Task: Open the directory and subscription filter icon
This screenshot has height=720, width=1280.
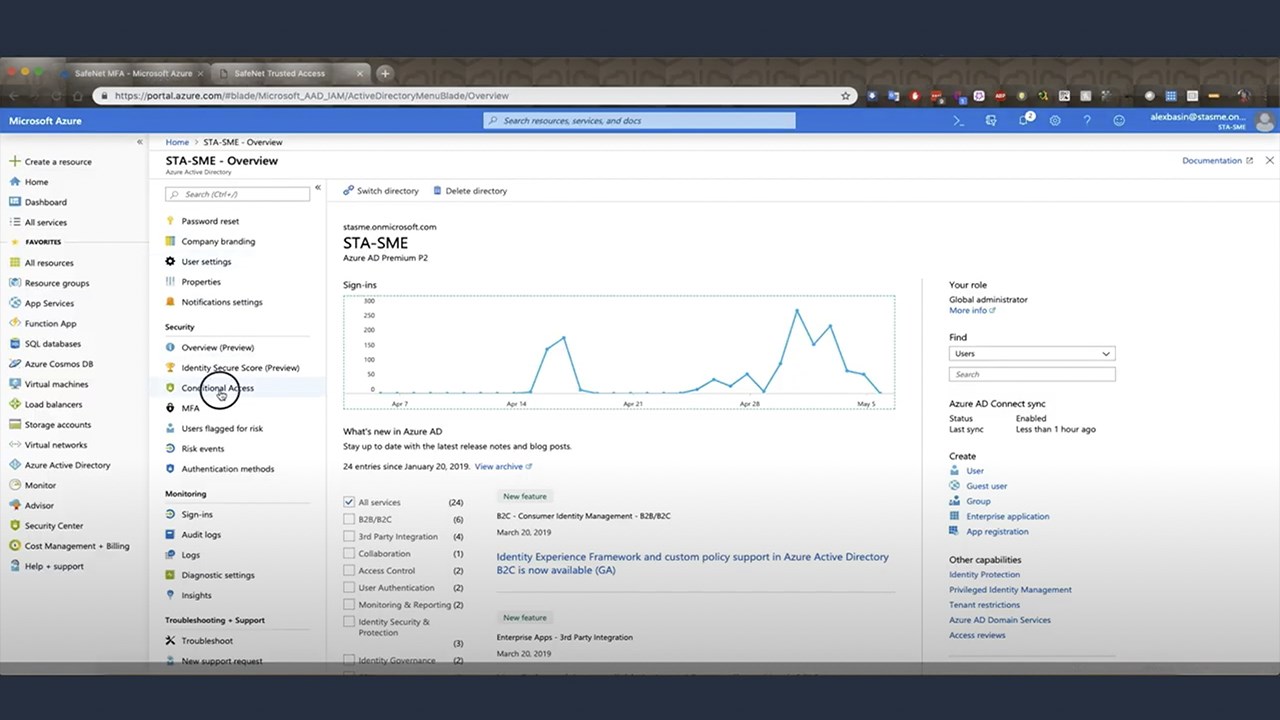Action: point(991,120)
